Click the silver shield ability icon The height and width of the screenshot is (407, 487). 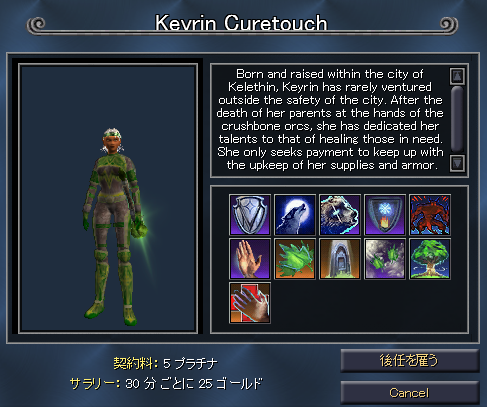(250, 215)
